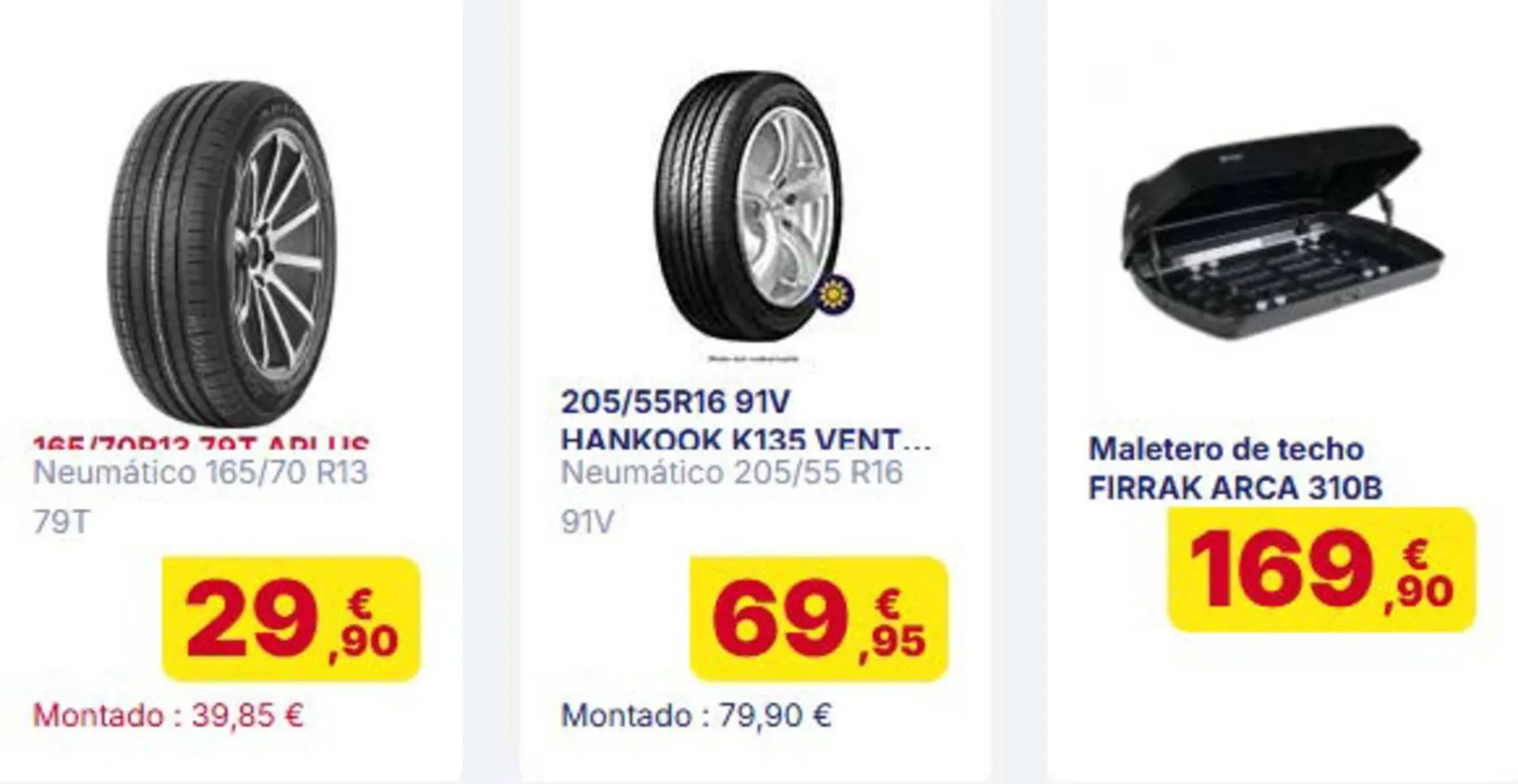
Task: Click the Maletero de techo heading
Action: coord(1225,449)
